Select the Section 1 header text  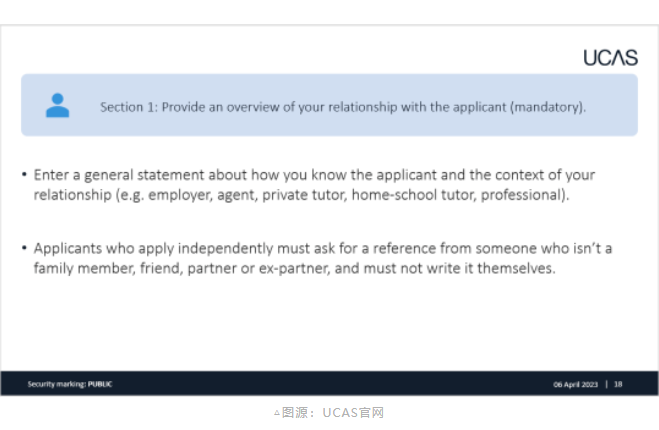[x=343, y=107]
